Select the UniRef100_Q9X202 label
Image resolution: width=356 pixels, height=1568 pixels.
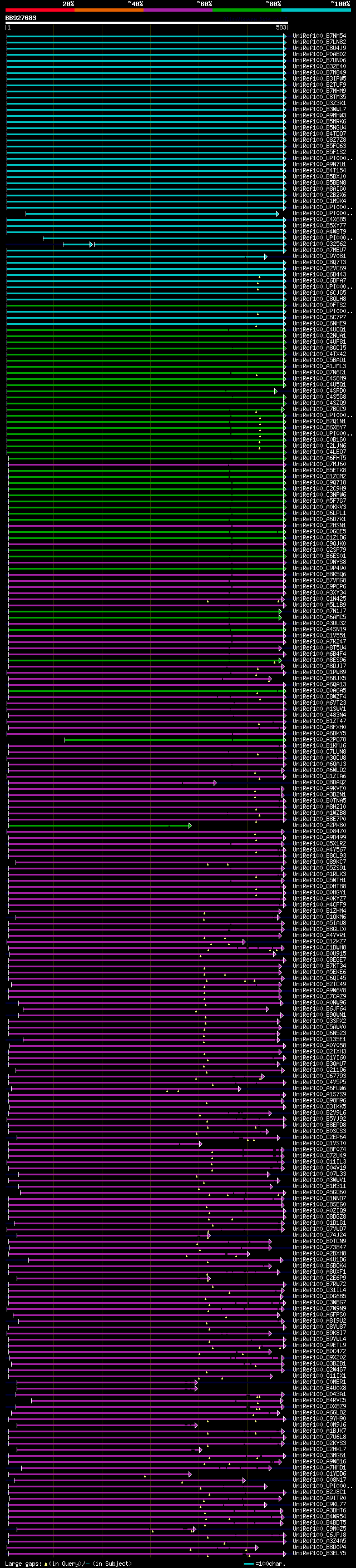click(319, 1357)
